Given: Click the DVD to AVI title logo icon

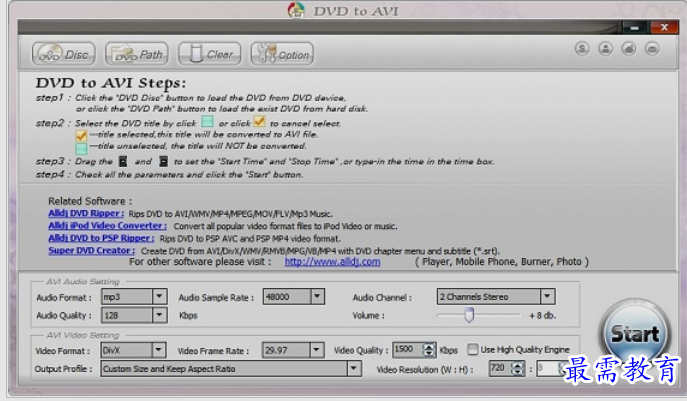Looking at the screenshot, I should tap(296, 11).
